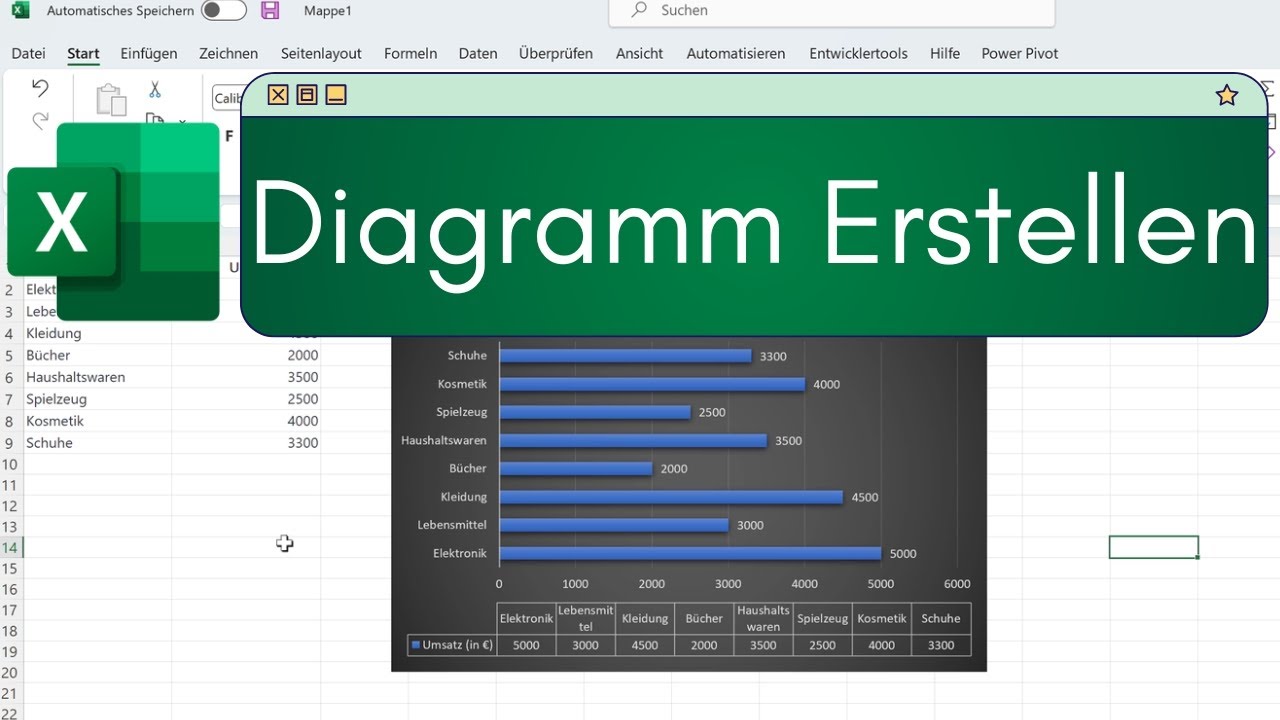Click chart axis label Haushaltswaren
Screen dimensions: 1280x720
[444, 440]
